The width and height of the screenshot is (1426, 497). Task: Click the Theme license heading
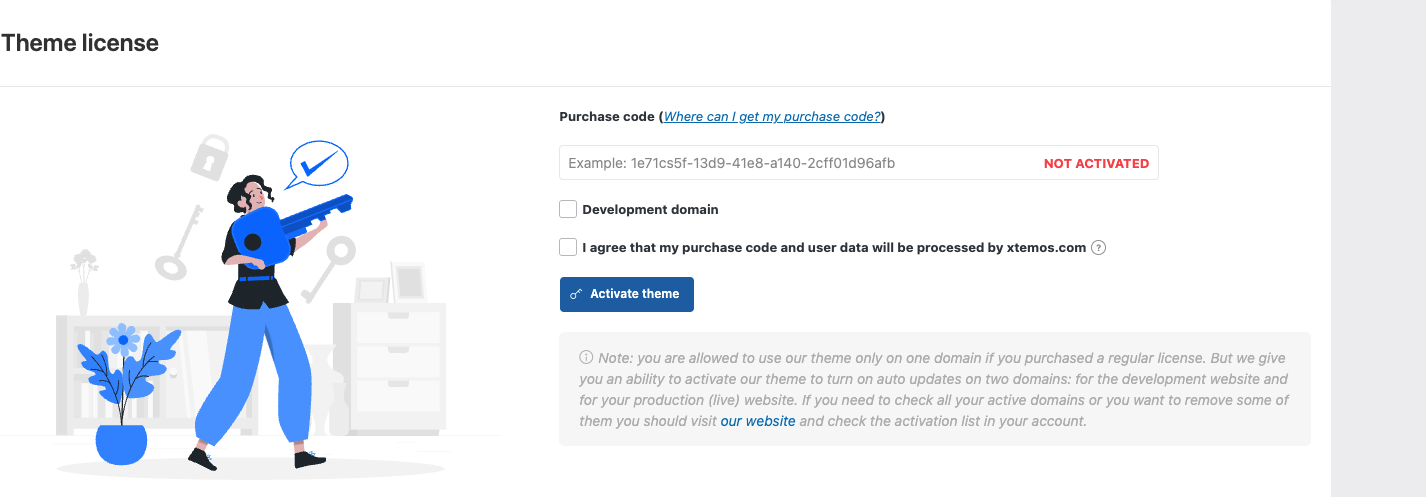80,43
